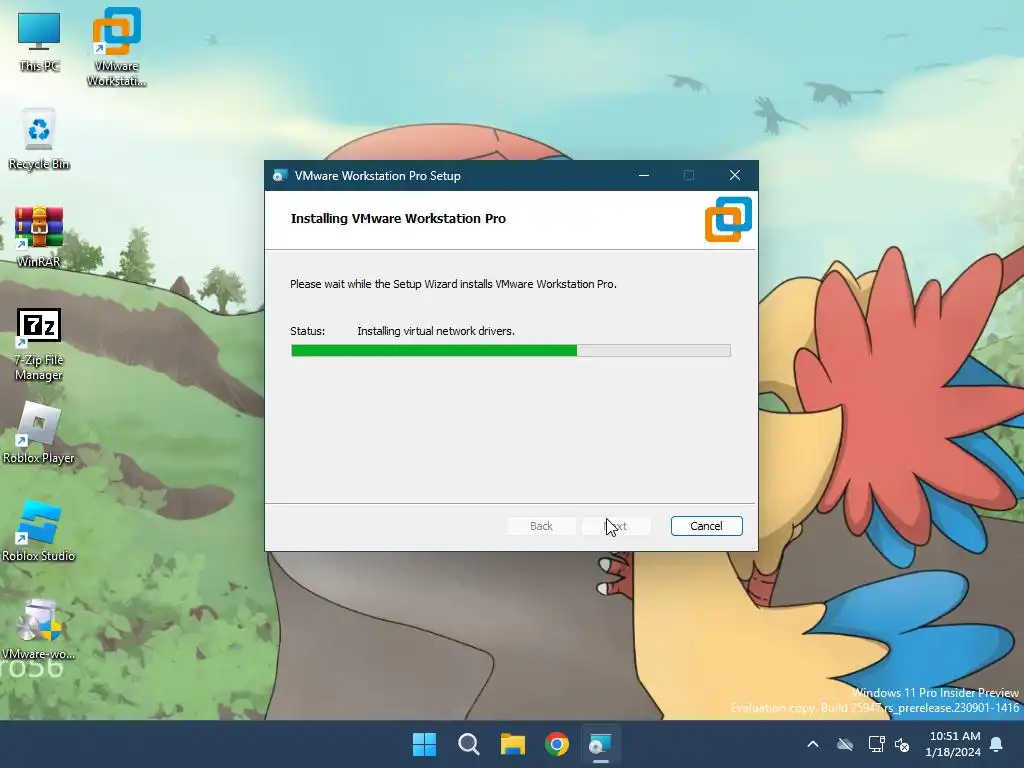Open the Windows Start menu

pos(424,744)
